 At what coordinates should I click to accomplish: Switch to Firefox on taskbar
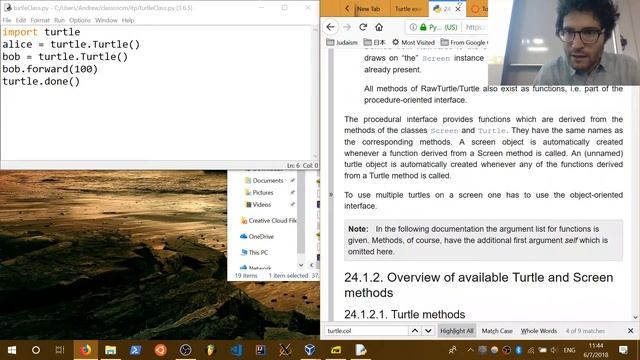pyautogui.click(x=85, y=350)
